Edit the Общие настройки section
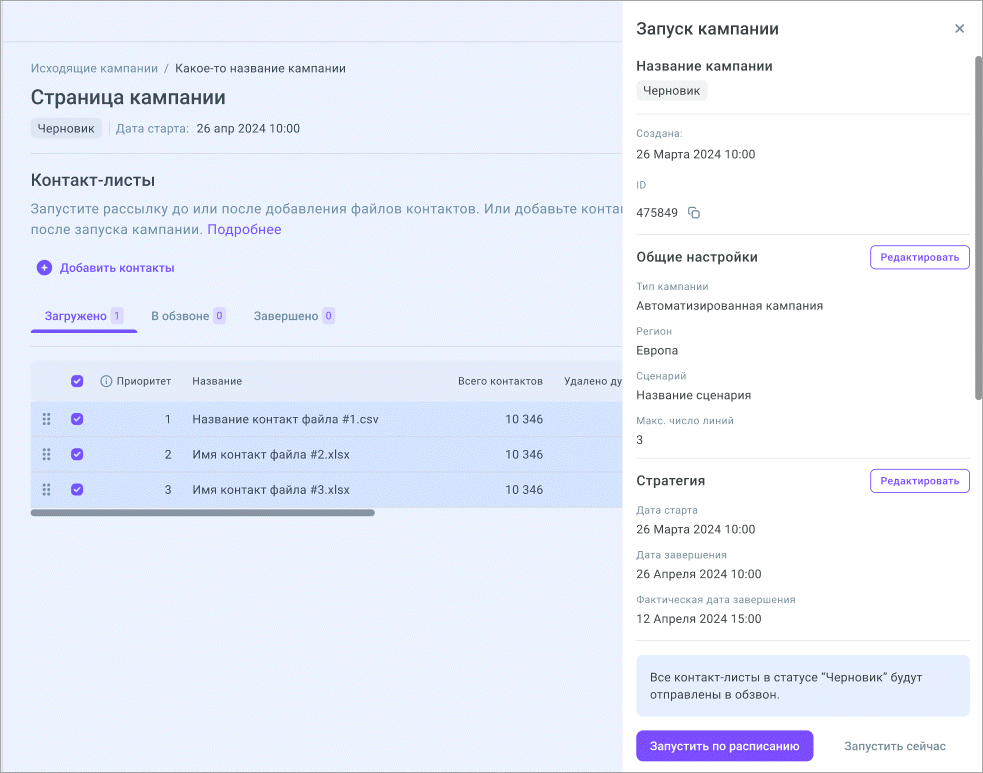The width and height of the screenshot is (983, 773). tap(919, 257)
